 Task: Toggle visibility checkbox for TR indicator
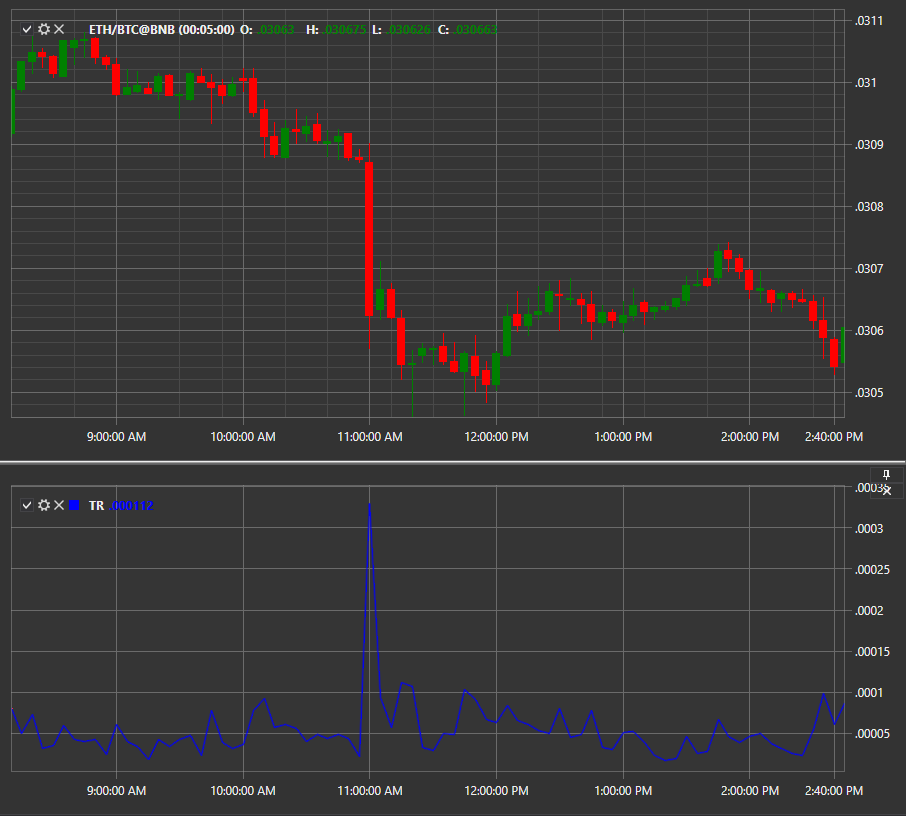tap(27, 505)
